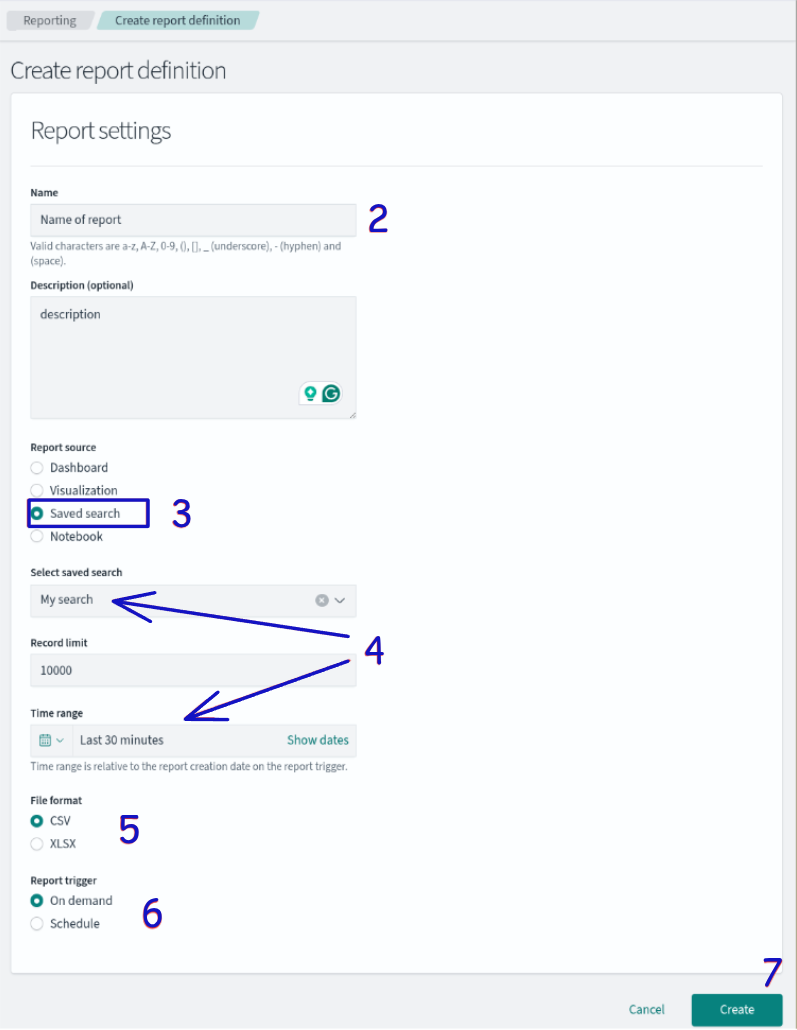797x1030 pixels.
Task: Enable the On demand report trigger
Action: point(36,900)
